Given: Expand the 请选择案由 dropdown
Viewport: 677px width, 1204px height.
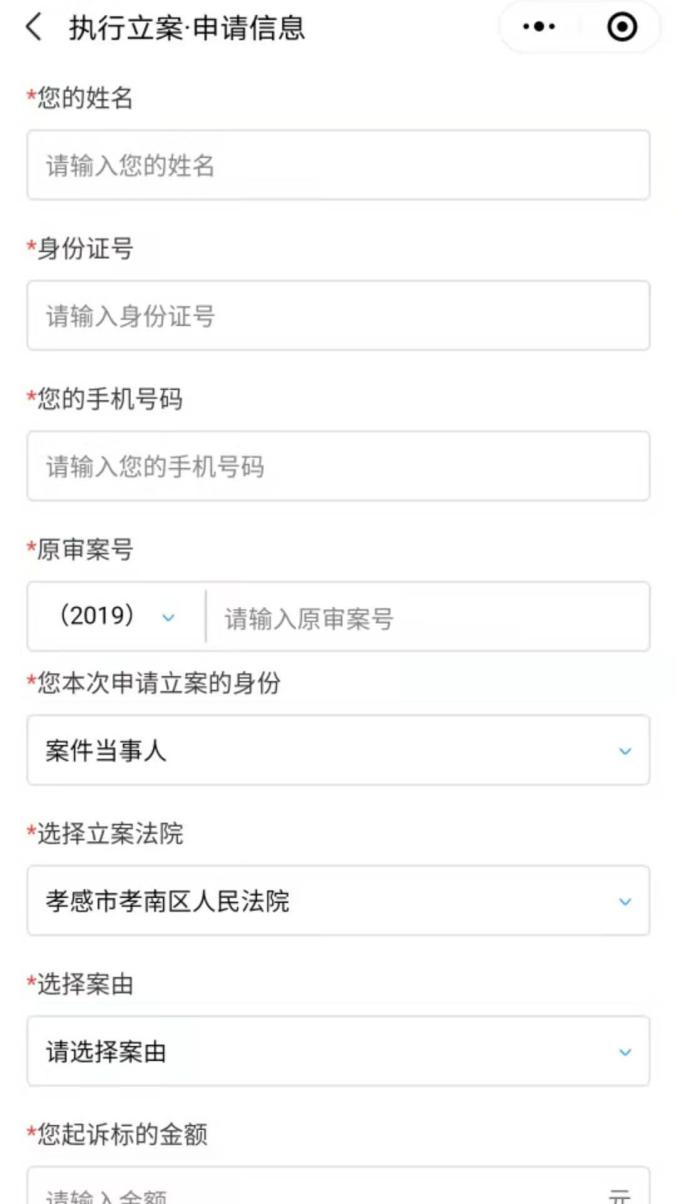Looking at the screenshot, I should coord(338,1052).
